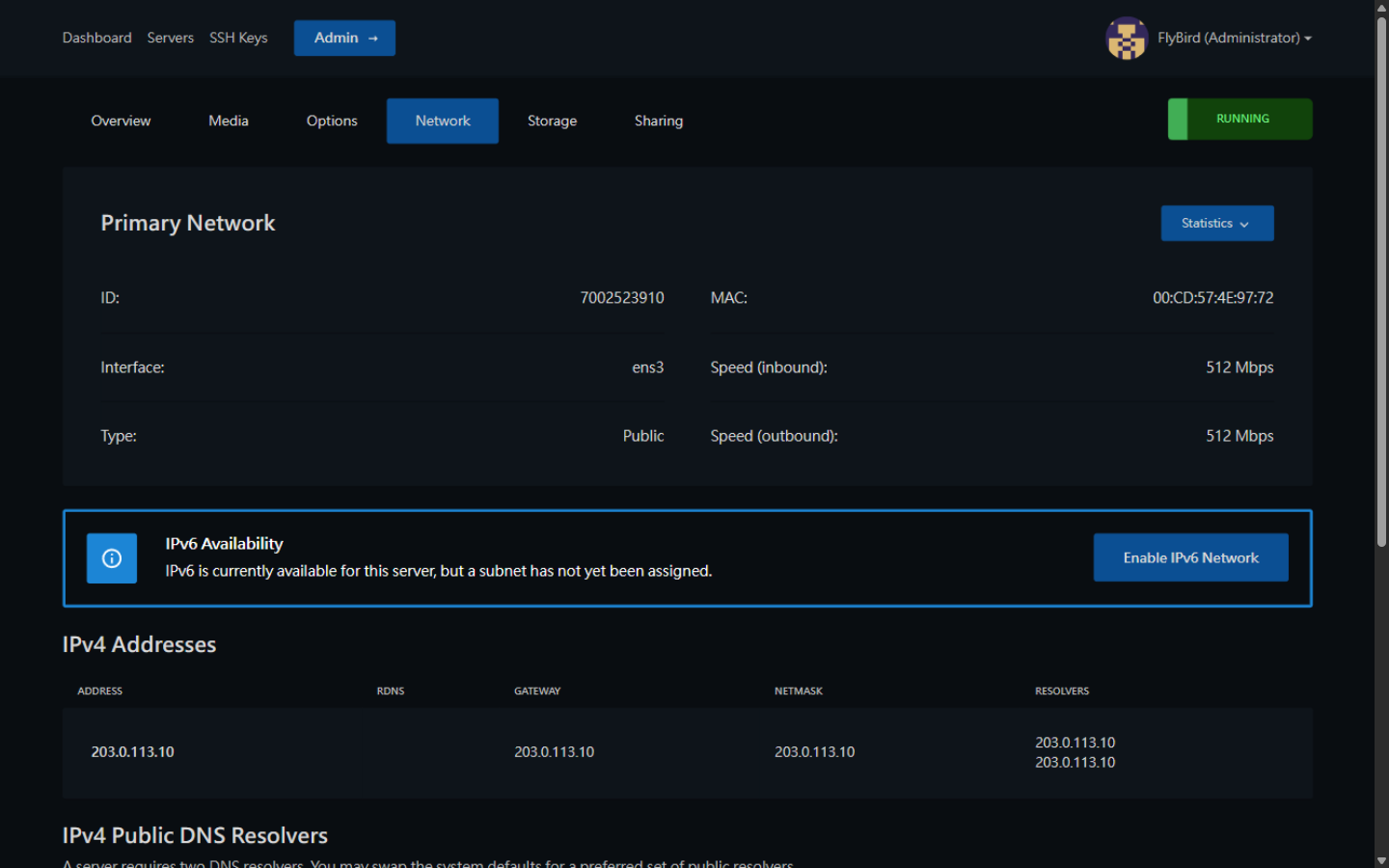The image size is (1389, 868).
Task: Click the IPv4 Addresses heading
Action: click(x=140, y=644)
